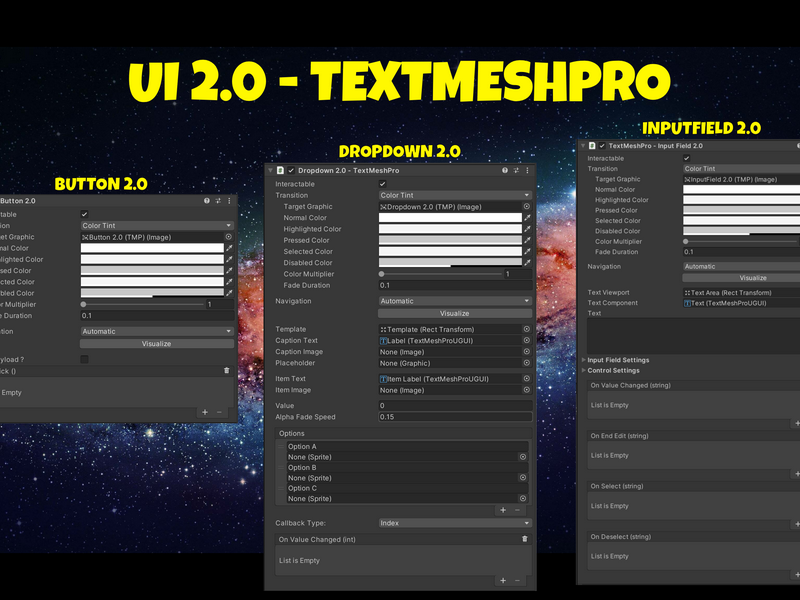The image size is (800, 600).
Task: Add option with plus under Options list
Action: (503, 510)
